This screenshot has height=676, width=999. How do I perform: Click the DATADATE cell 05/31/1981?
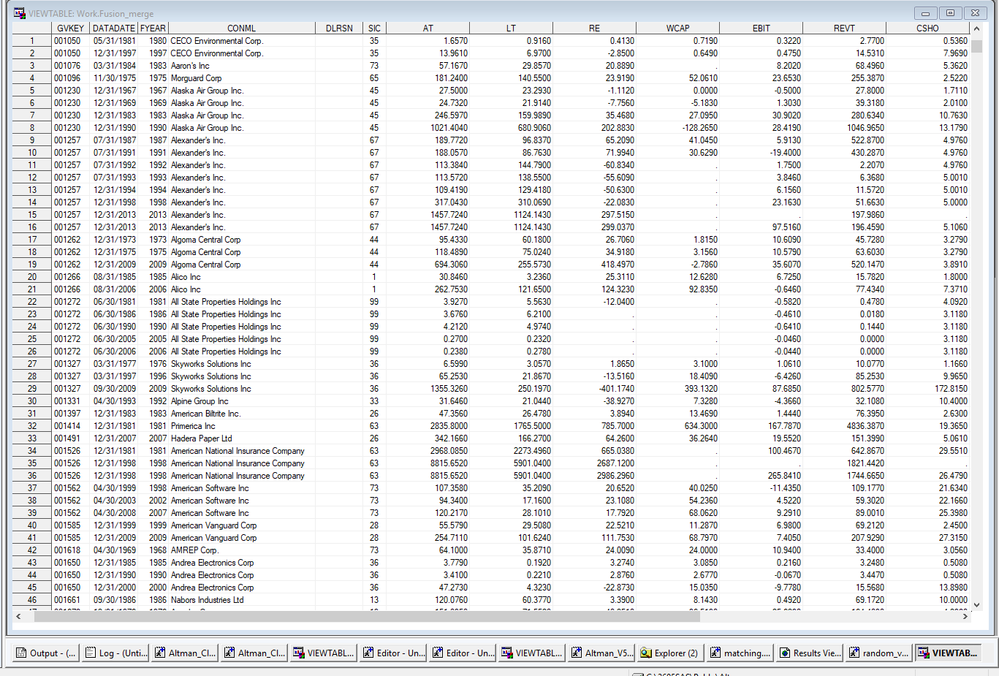[113, 41]
